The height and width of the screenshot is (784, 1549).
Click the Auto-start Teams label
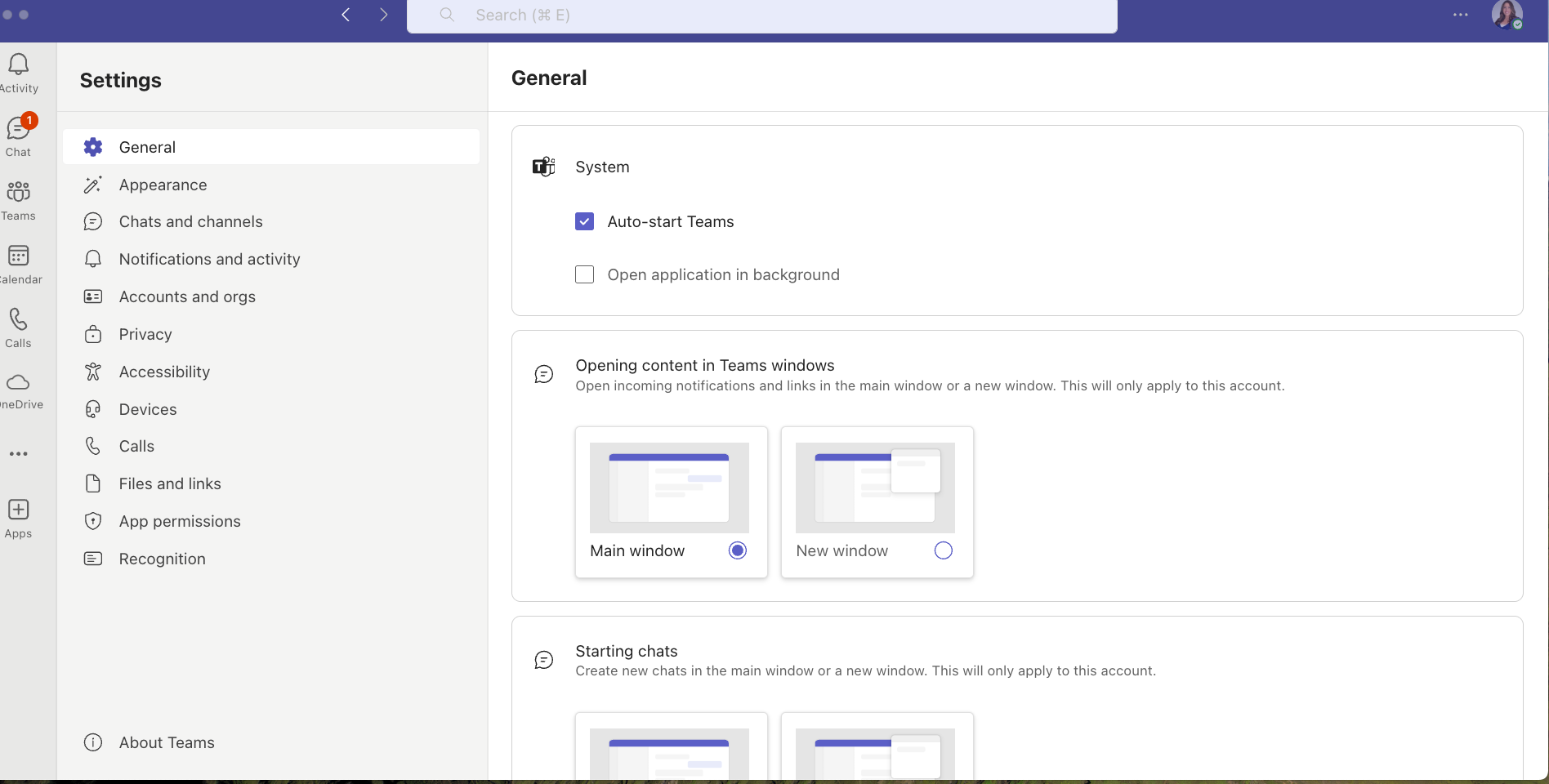tap(671, 221)
